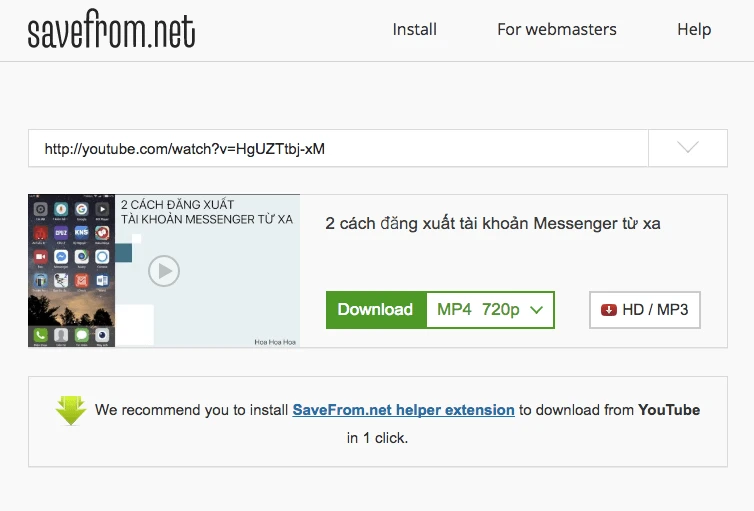The image size is (754, 511).
Task: Click the HD / MP3 button
Action: click(645, 310)
